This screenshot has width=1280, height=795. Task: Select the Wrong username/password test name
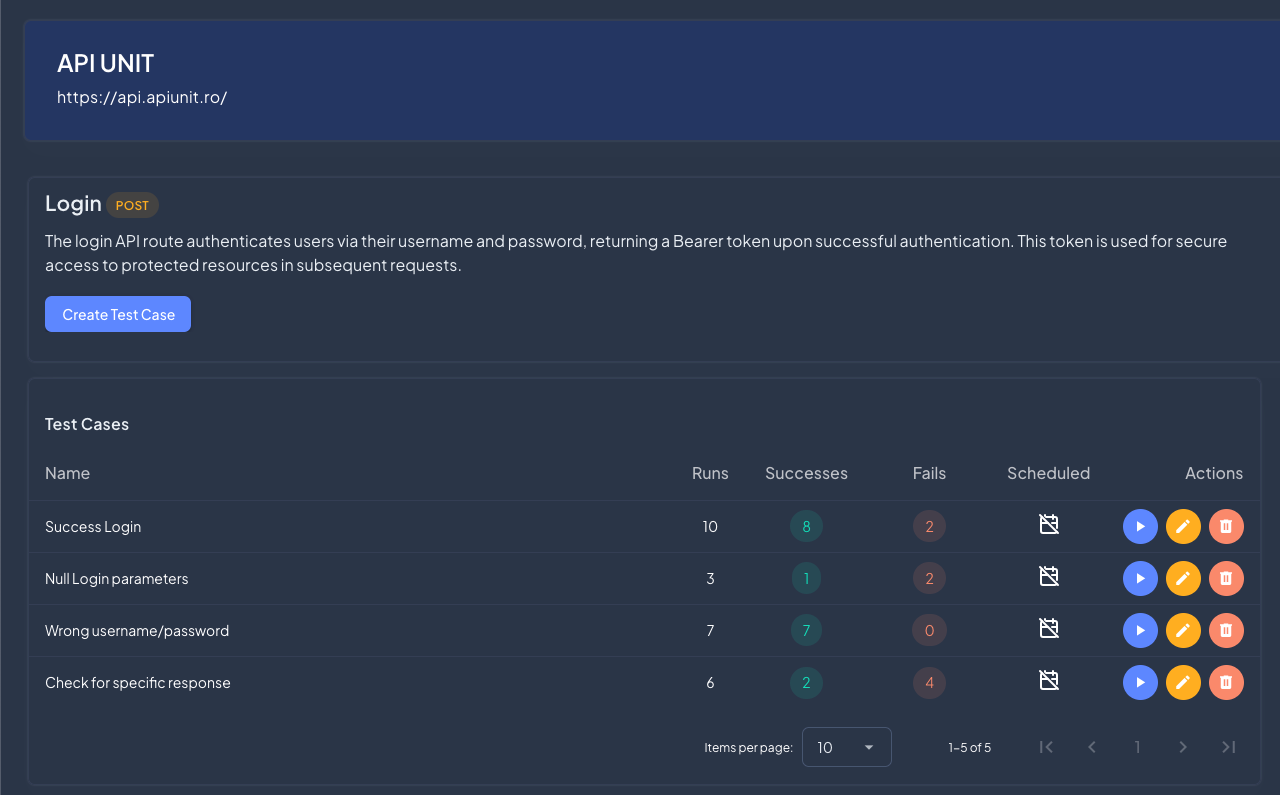[x=137, y=631]
